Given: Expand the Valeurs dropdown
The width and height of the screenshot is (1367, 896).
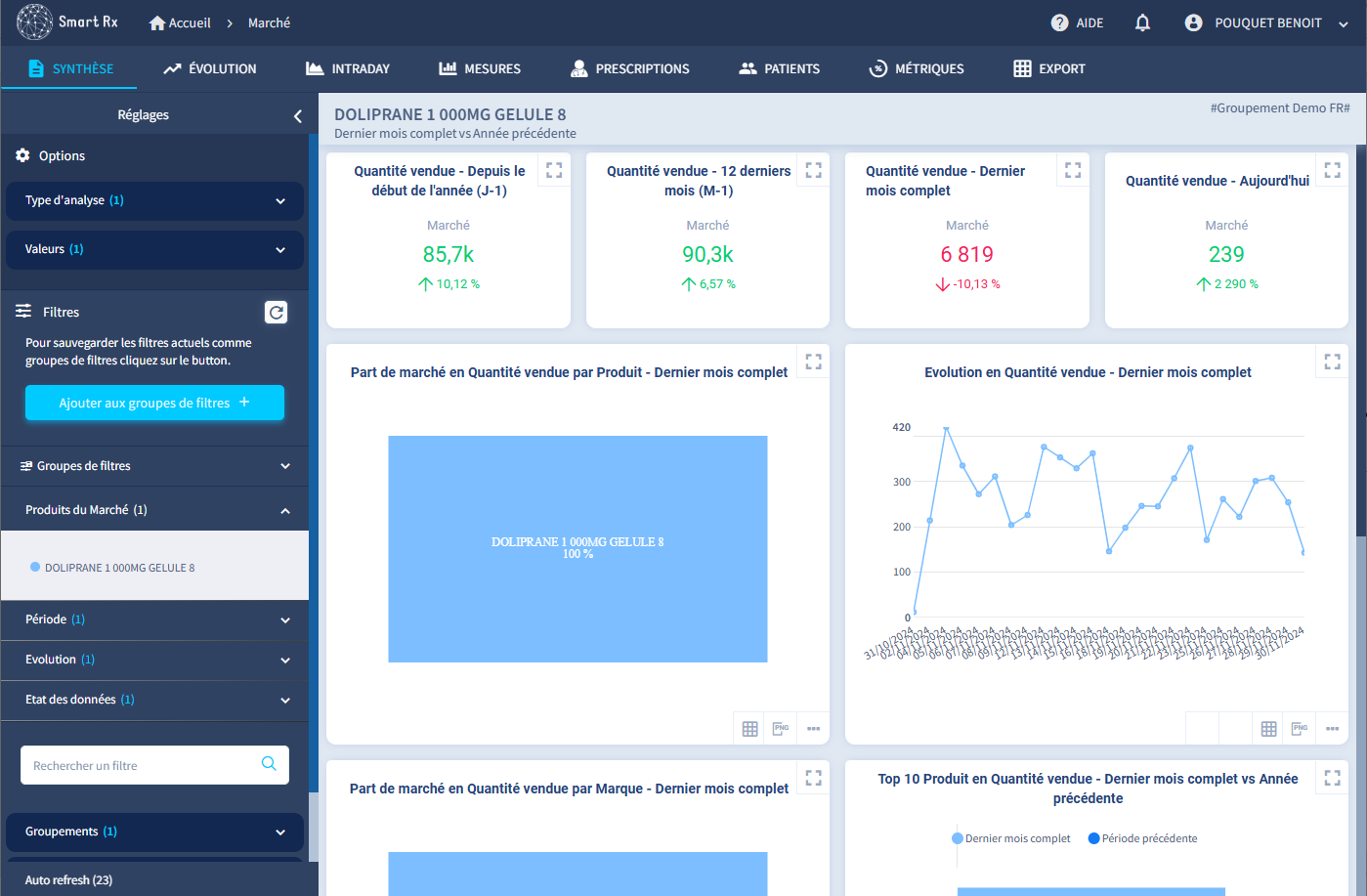Looking at the screenshot, I should click(x=154, y=249).
